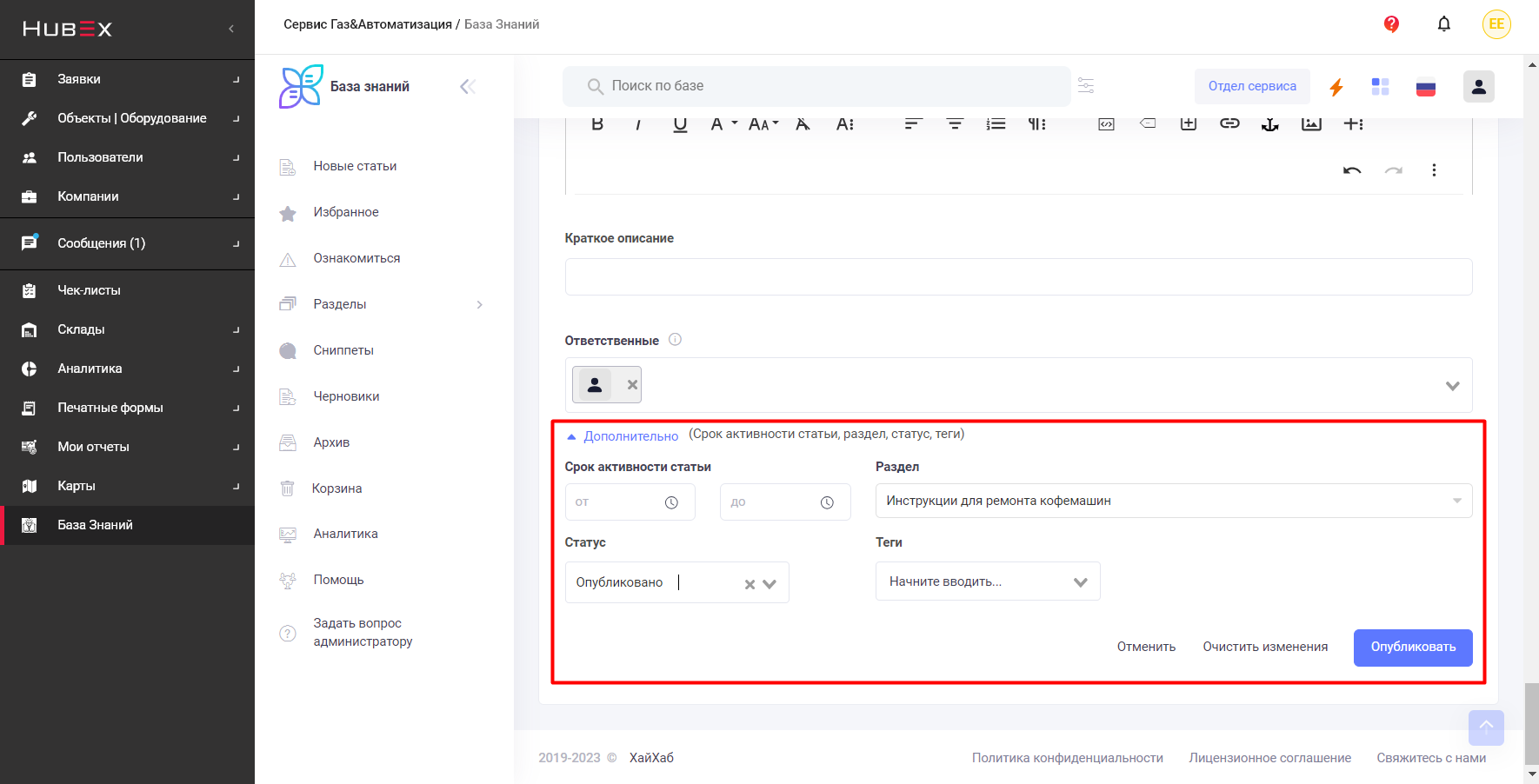Image resolution: width=1539 pixels, height=784 pixels.
Task: Open the Склады menu
Action: pyautogui.click(x=127, y=329)
